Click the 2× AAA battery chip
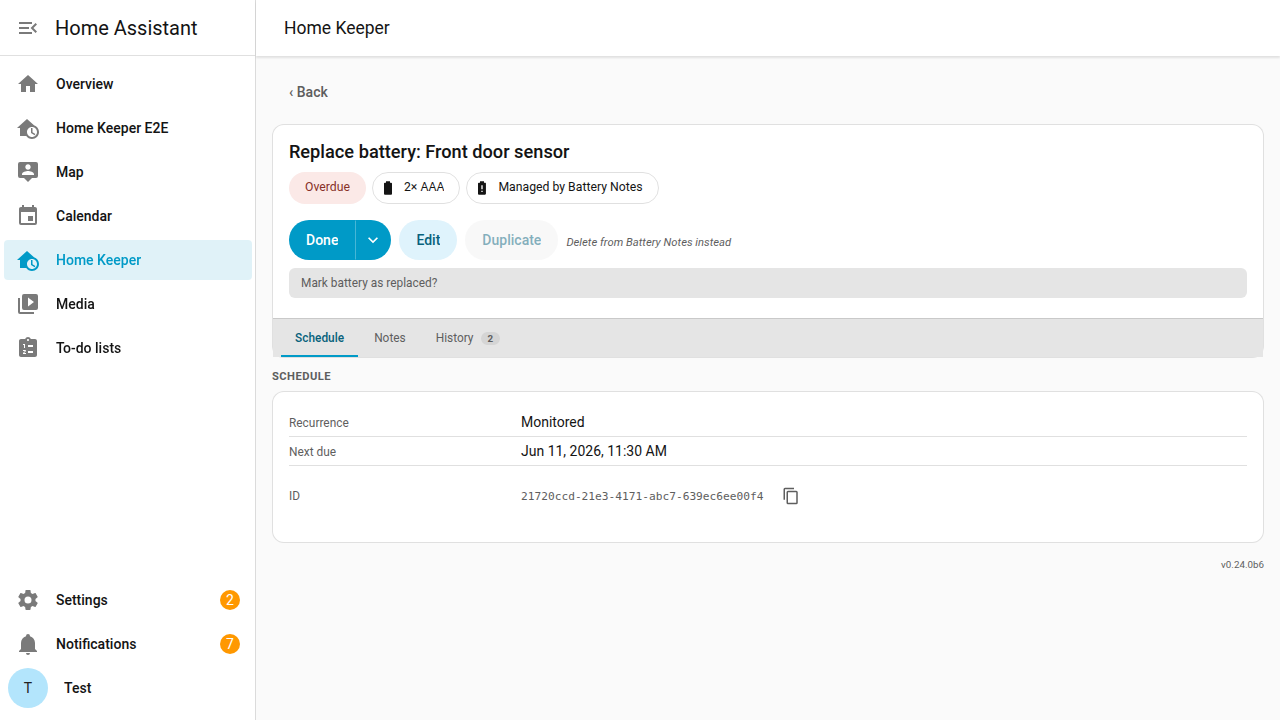The height and width of the screenshot is (720, 1280). pyautogui.click(x=416, y=188)
